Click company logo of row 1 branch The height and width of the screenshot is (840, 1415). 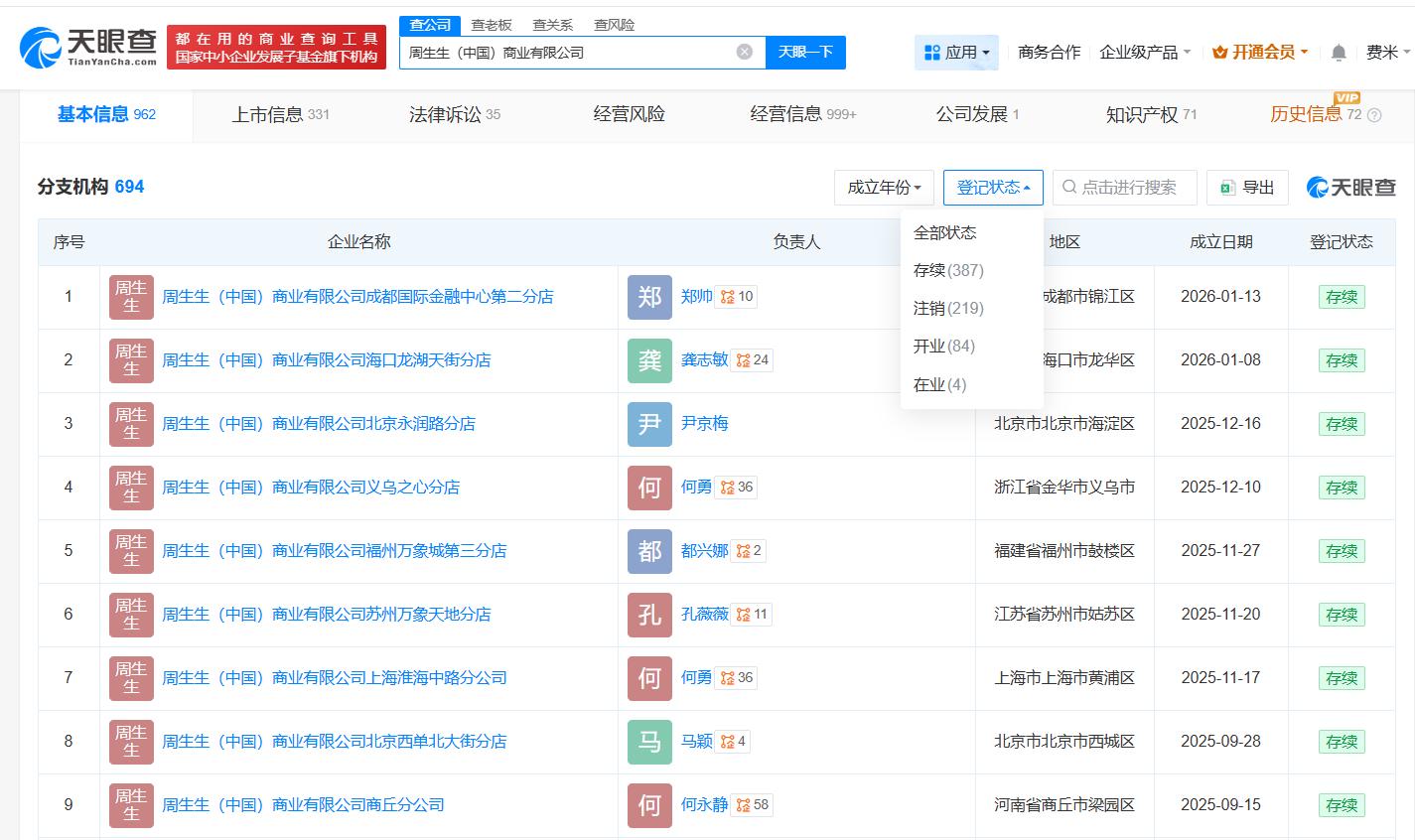coord(131,297)
